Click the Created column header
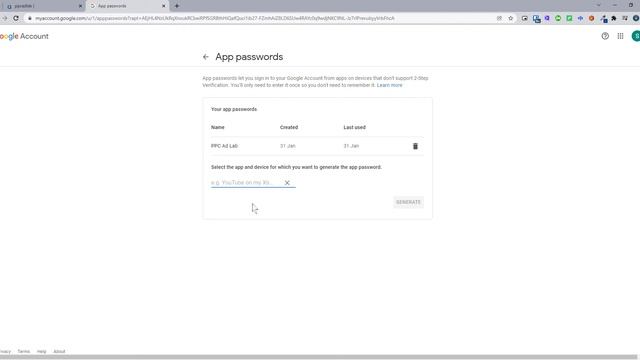The width and height of the screenshot is (640, 360). [289, 127]
